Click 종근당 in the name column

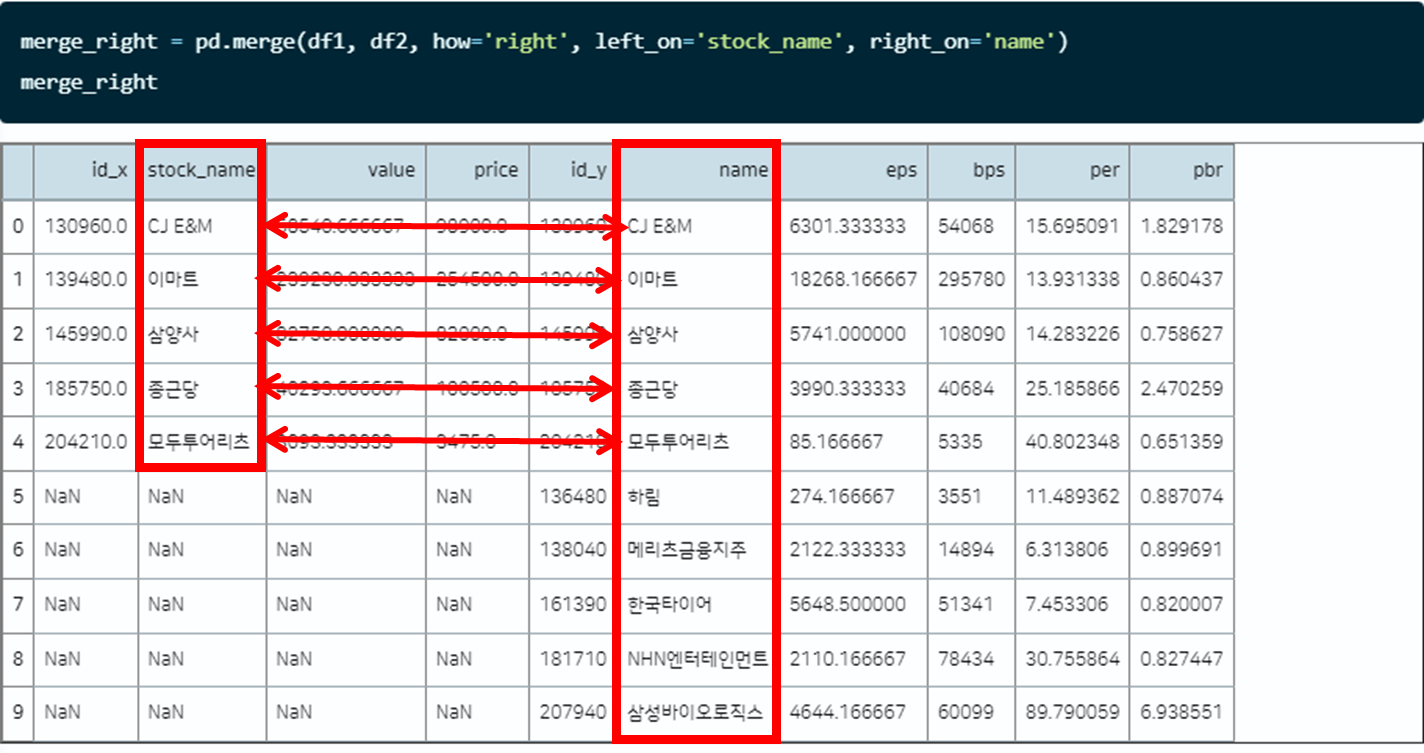pos(652,388)
